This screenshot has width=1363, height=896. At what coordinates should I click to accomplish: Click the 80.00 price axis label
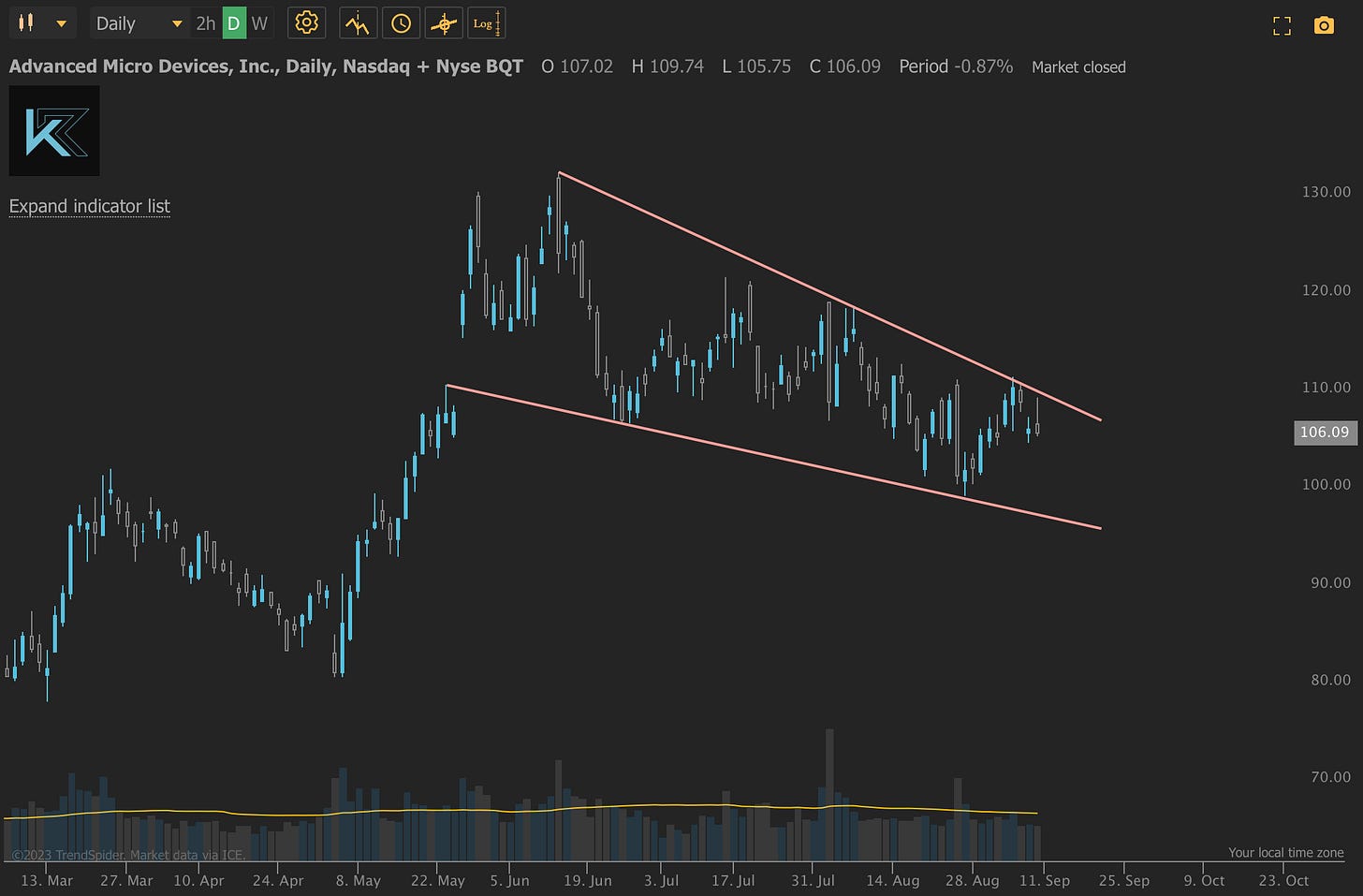coord(1330,680)
